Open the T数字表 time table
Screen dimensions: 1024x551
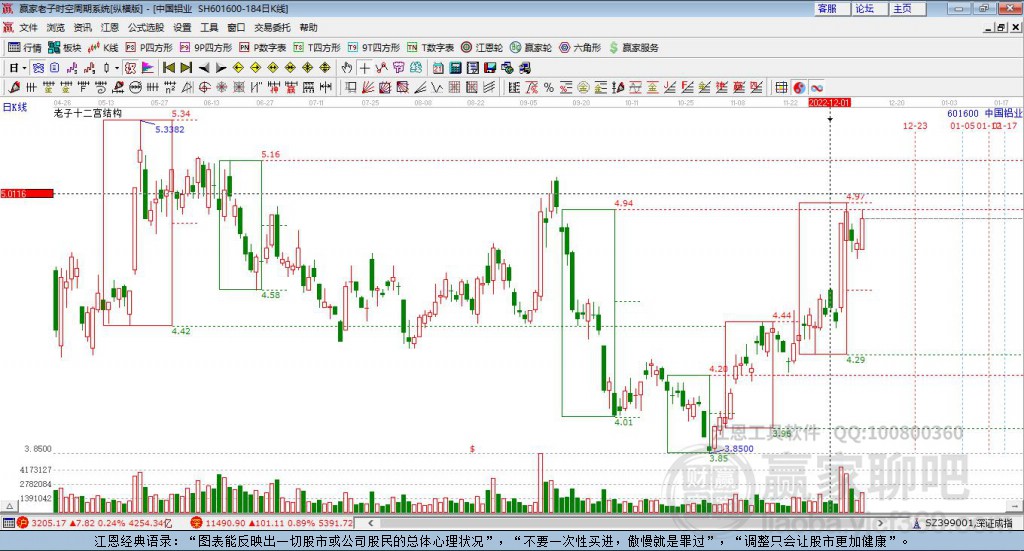[430, 48]
